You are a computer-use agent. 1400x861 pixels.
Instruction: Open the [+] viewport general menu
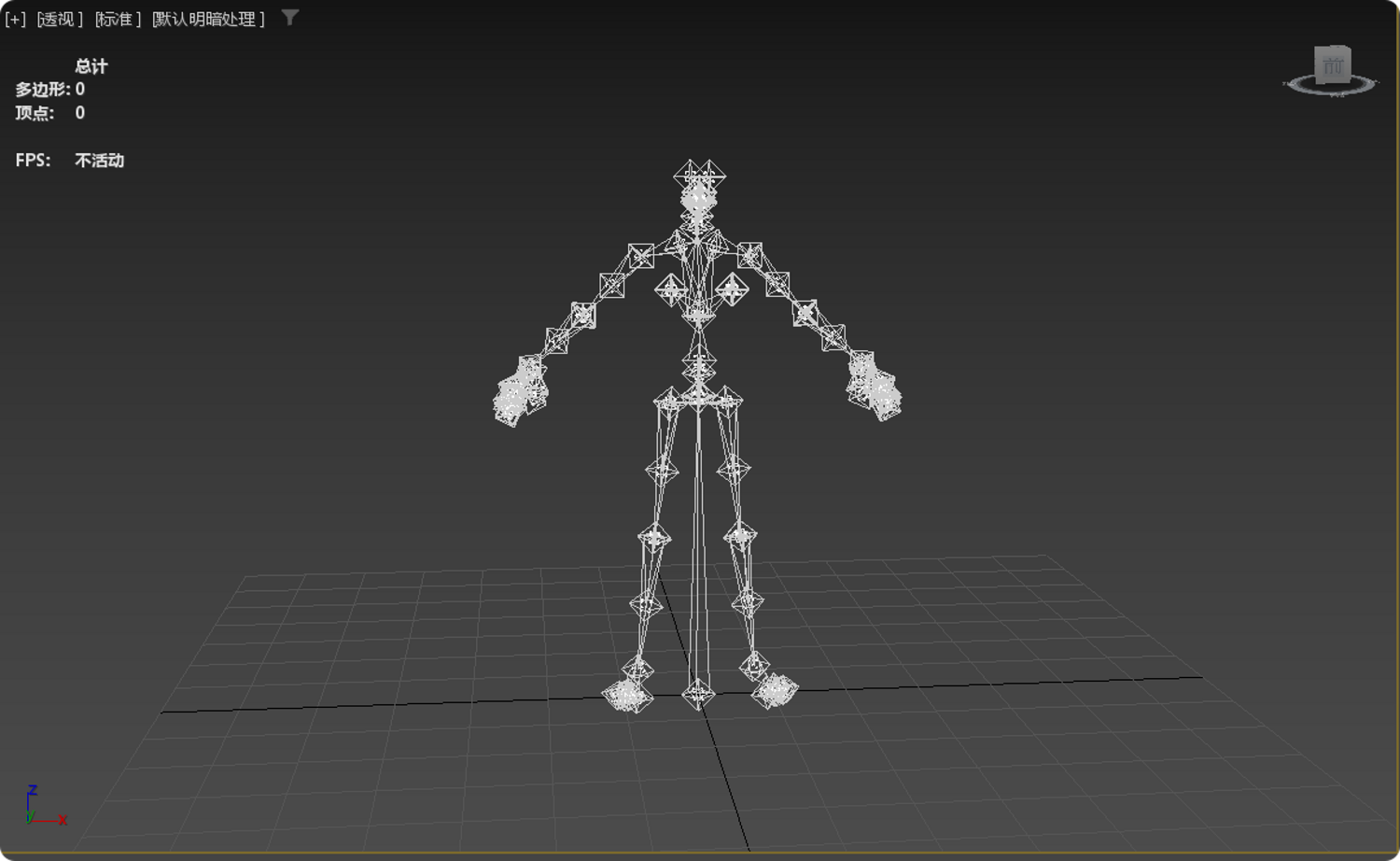coord(15,19)
